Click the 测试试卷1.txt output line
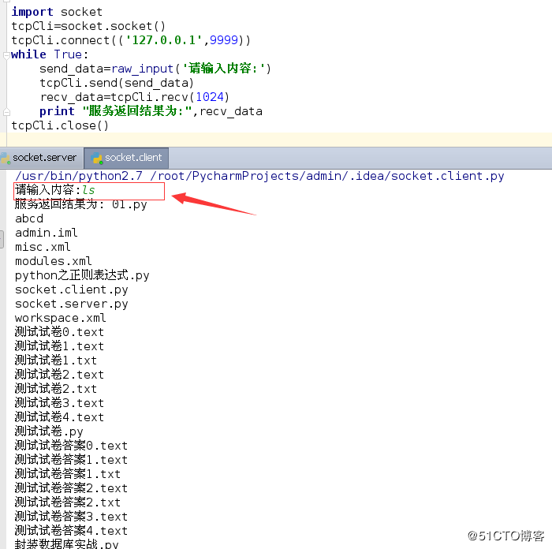This screenshot has width=552, height=549. [56, 361]
